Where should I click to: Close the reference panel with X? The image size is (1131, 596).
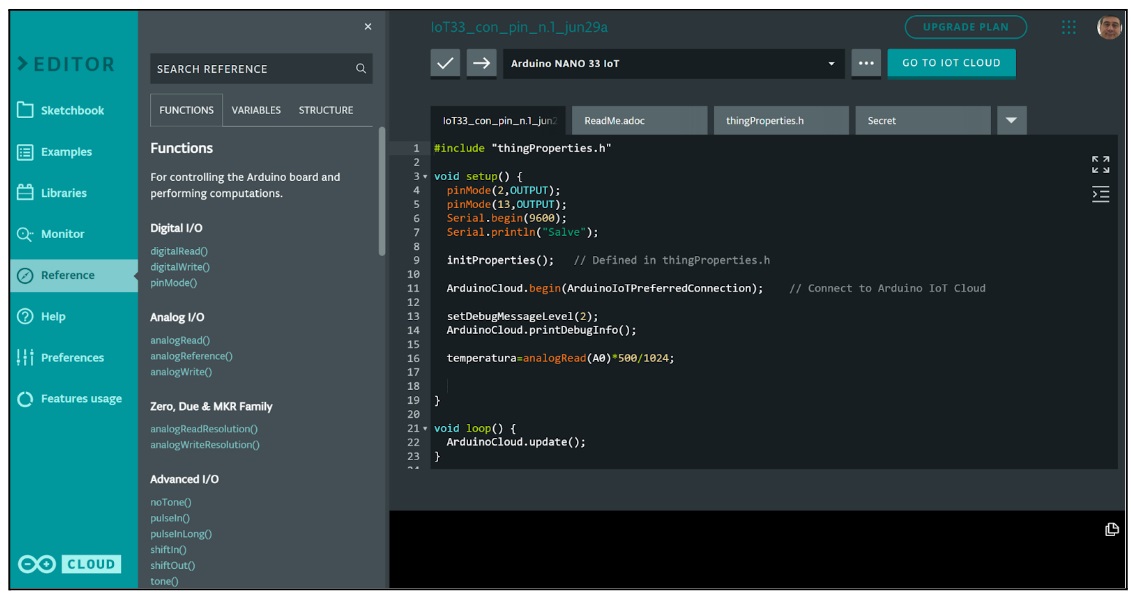(x=368, y=27)
